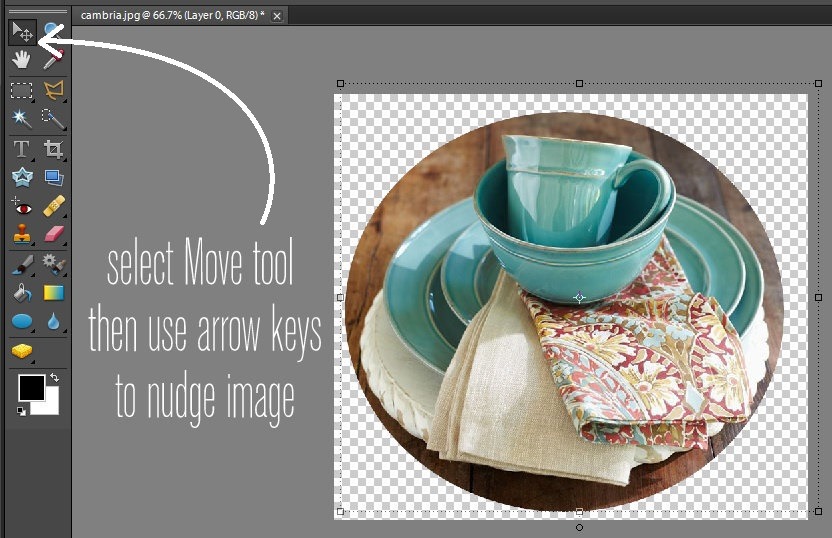Image resolution: width=832 pixels, height=538 pixels.
Task: Choose the Cookie Cutter star tool
Action: (x=21, y=178)
